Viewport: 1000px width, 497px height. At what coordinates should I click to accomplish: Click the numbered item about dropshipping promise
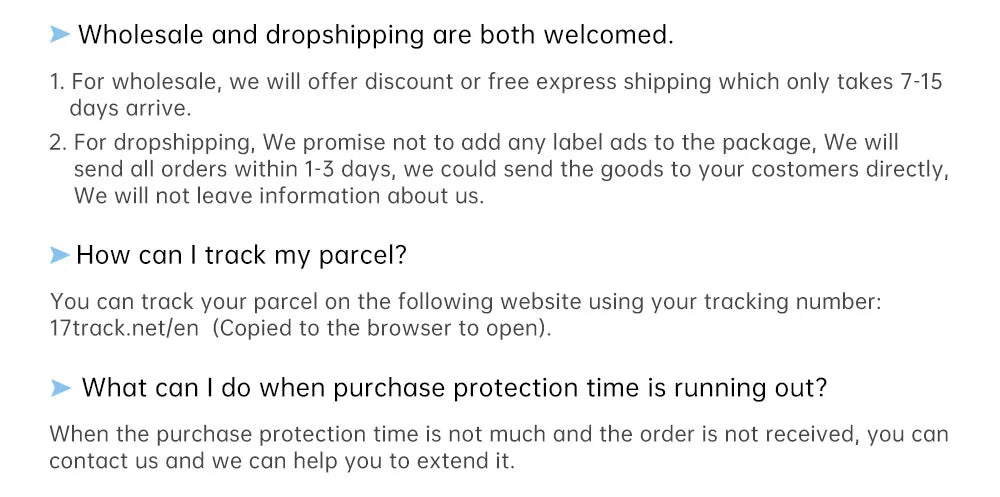(499, 168)
